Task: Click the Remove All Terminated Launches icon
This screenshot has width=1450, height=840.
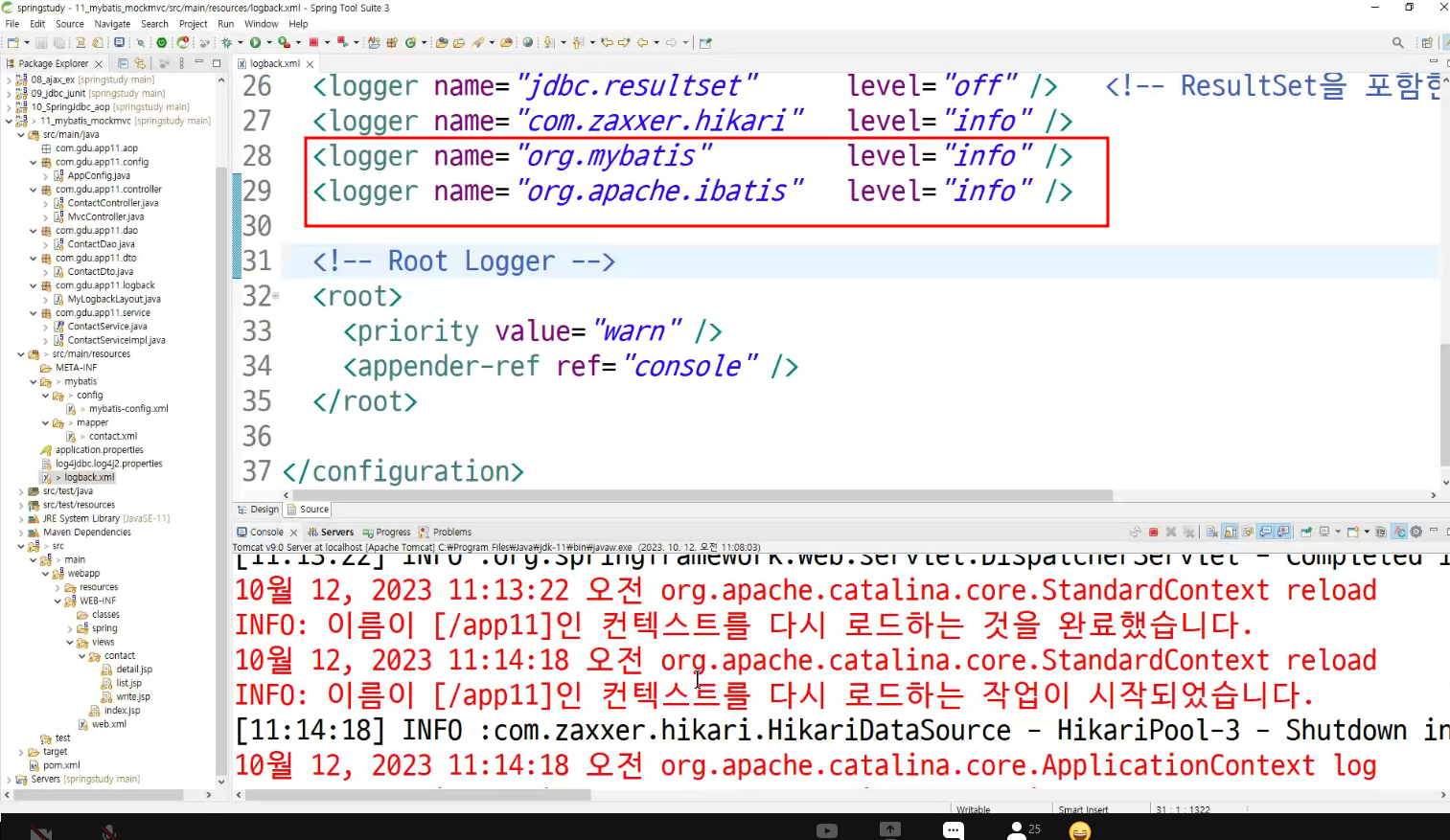Action: tap(1188, 532)
